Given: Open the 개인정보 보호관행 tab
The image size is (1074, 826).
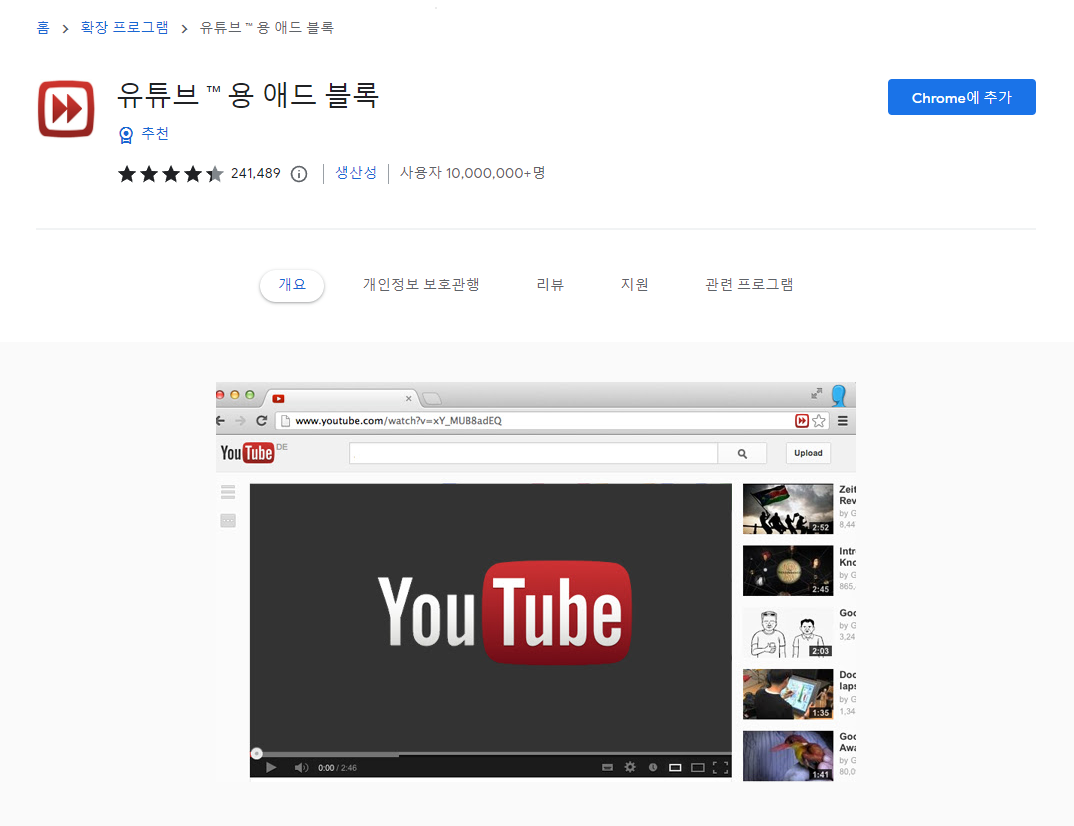Looking at the screenshot, I should point(421,285).
